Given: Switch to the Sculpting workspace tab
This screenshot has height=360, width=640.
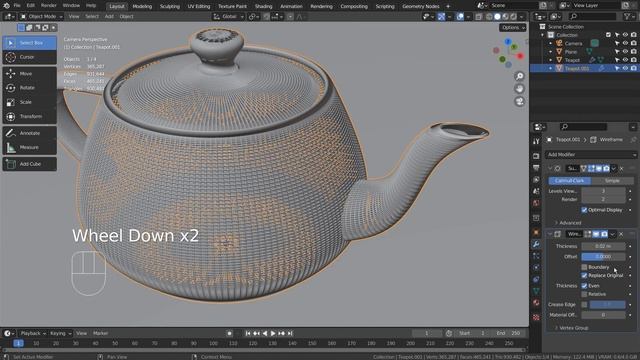Looking at the screenshot, I should click(169, 6).
